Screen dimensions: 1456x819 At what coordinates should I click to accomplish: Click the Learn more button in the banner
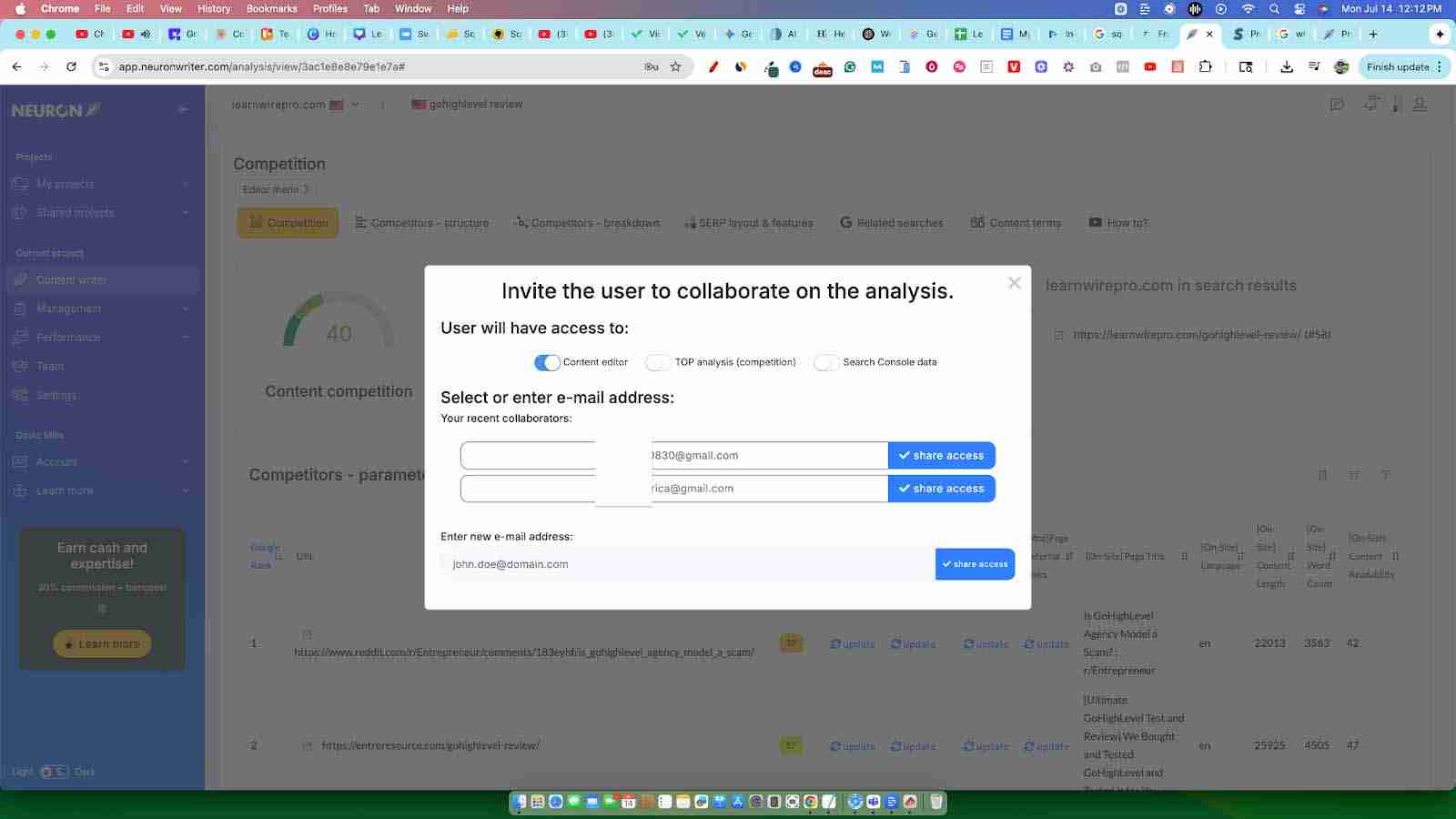pyautogui.click(x=101, y=643)
